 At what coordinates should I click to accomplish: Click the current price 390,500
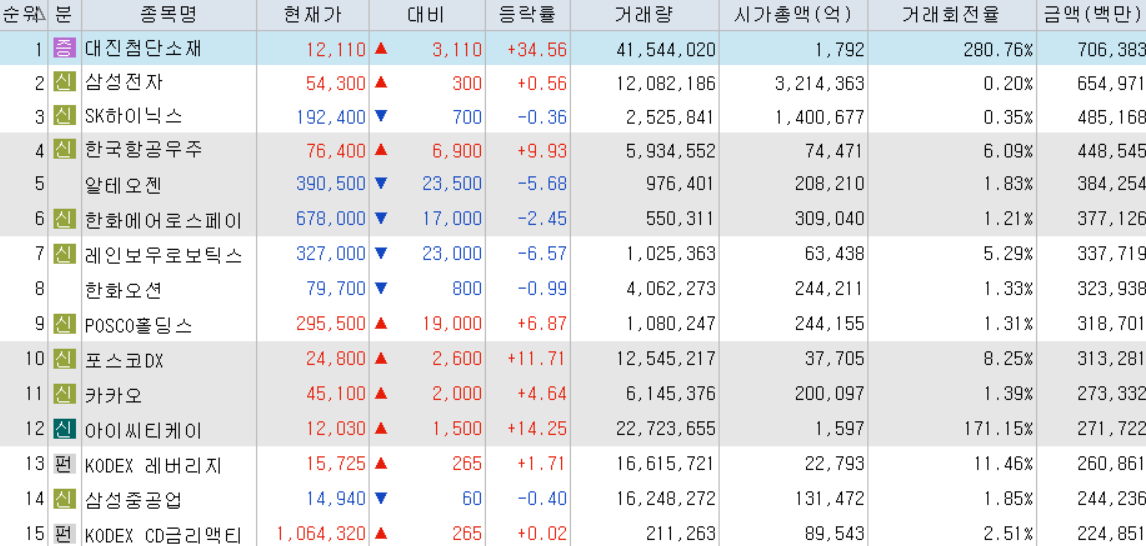tap(331, 184)
